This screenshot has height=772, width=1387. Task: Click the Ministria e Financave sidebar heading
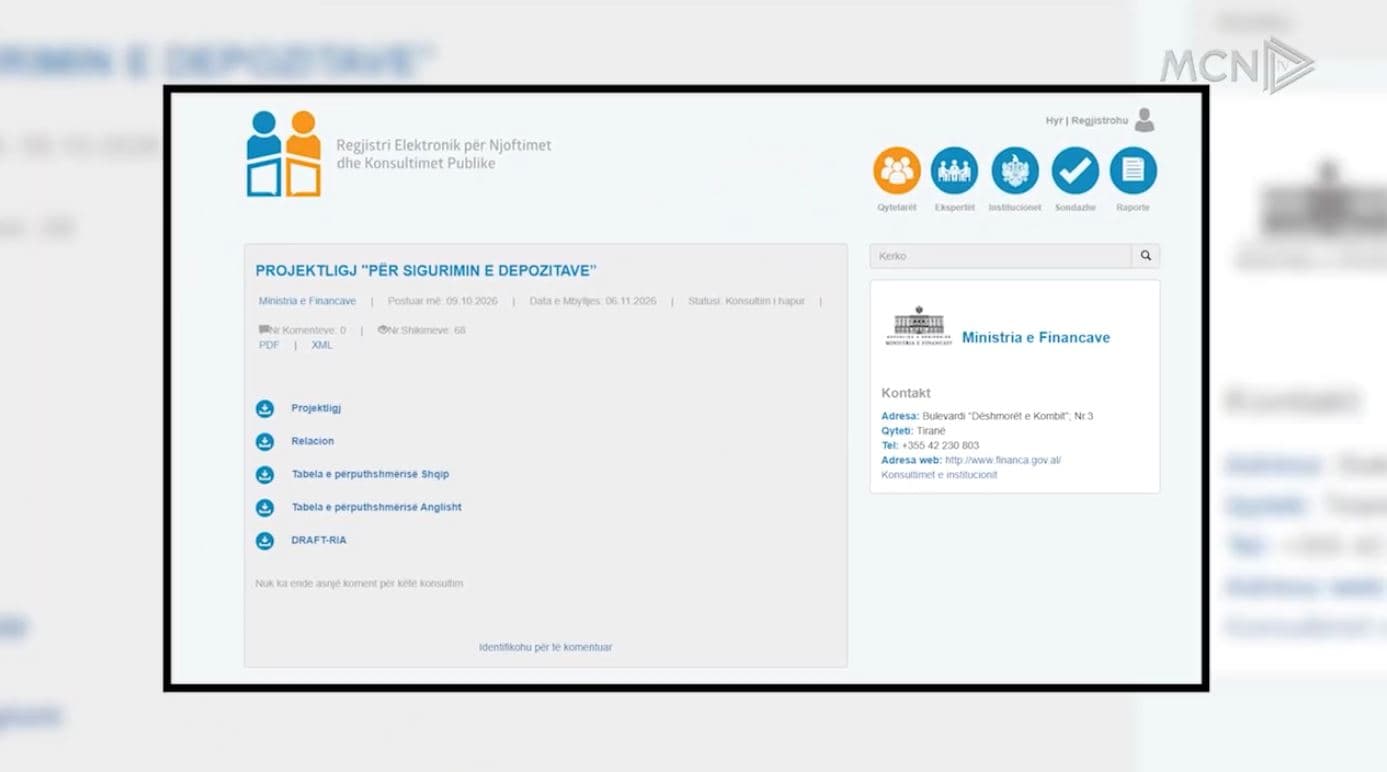(1036, 337)
